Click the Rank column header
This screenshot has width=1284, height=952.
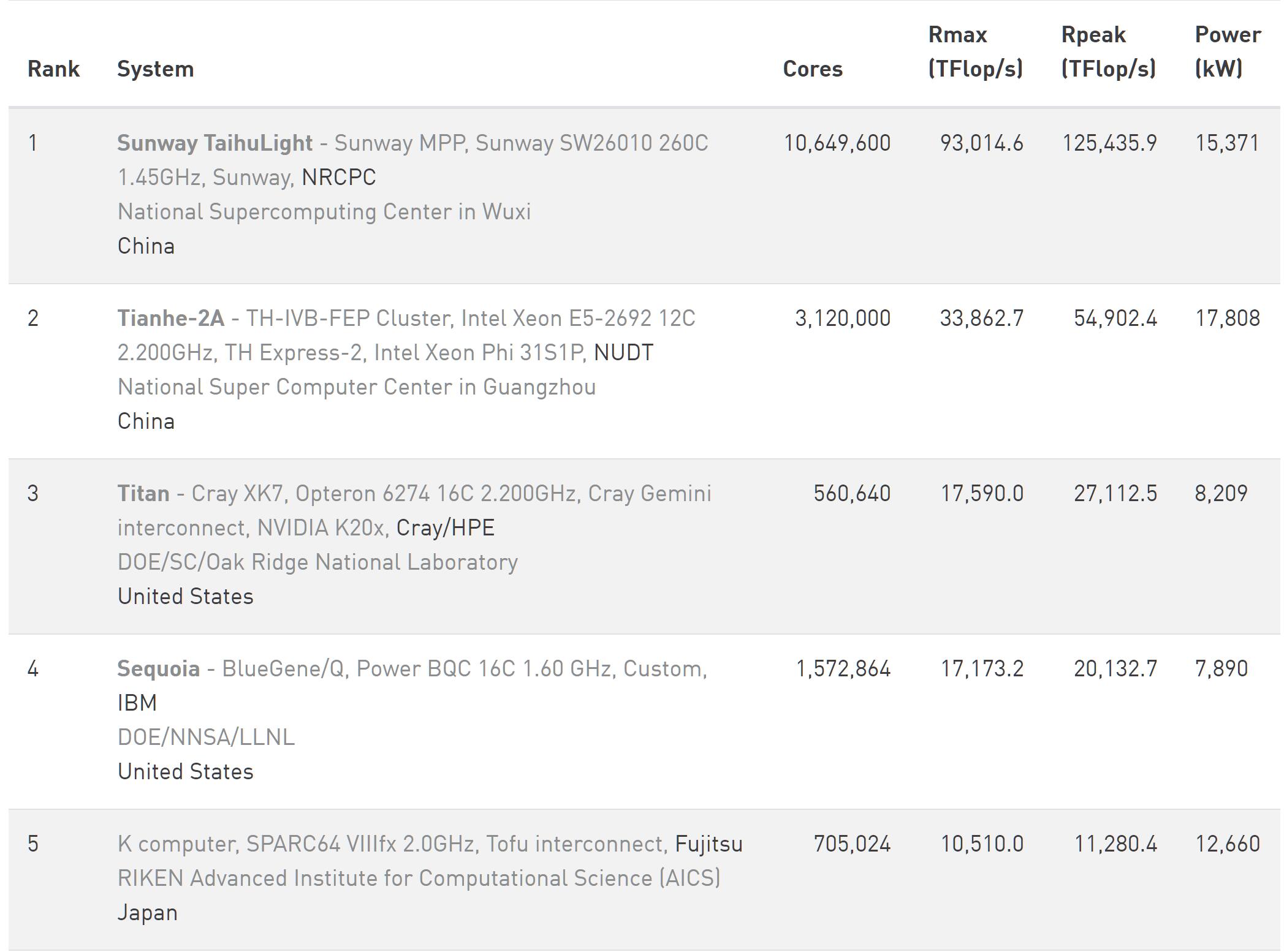tap(53, 69)
